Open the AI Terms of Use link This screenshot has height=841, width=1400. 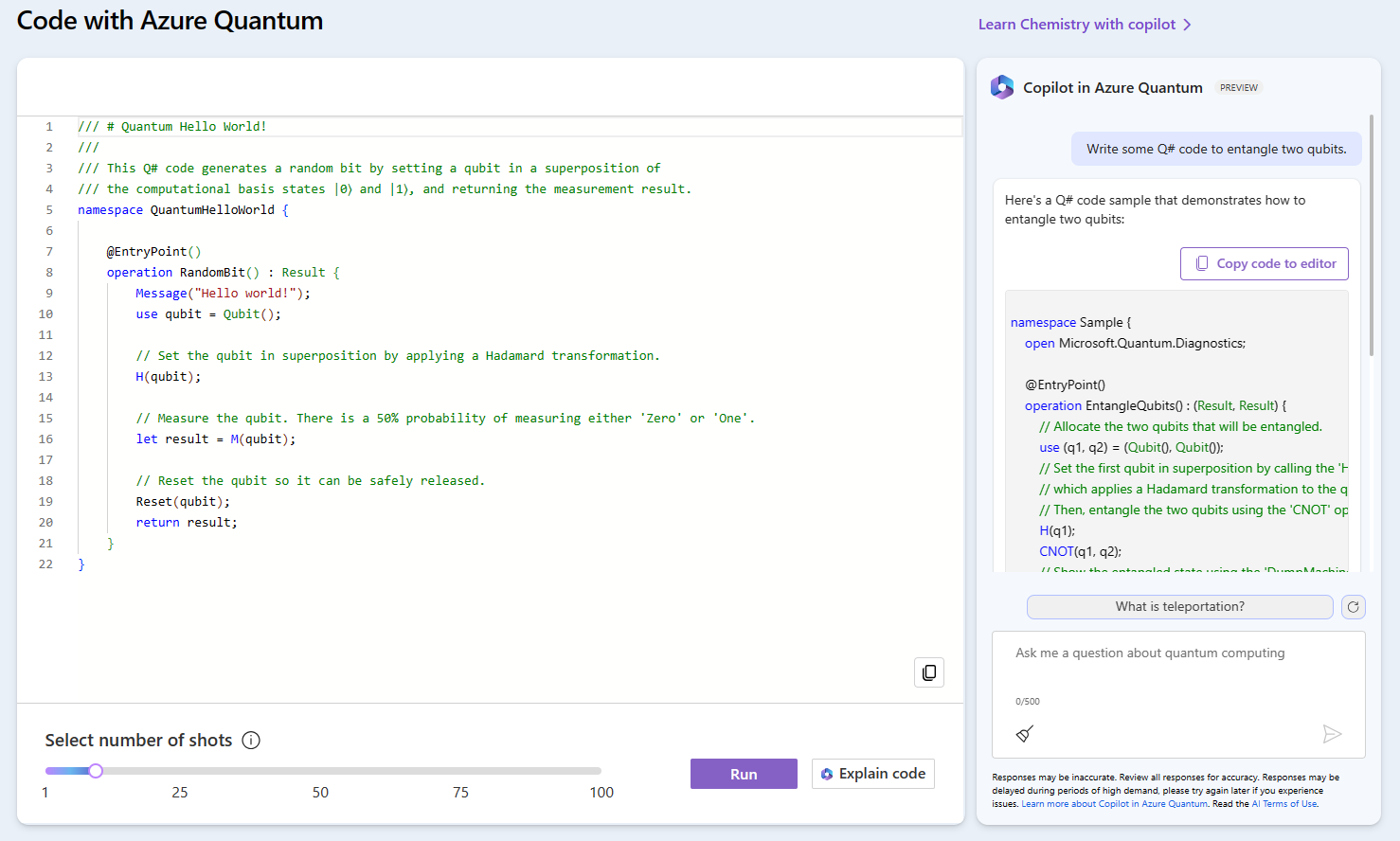(x=1283, y=804)
